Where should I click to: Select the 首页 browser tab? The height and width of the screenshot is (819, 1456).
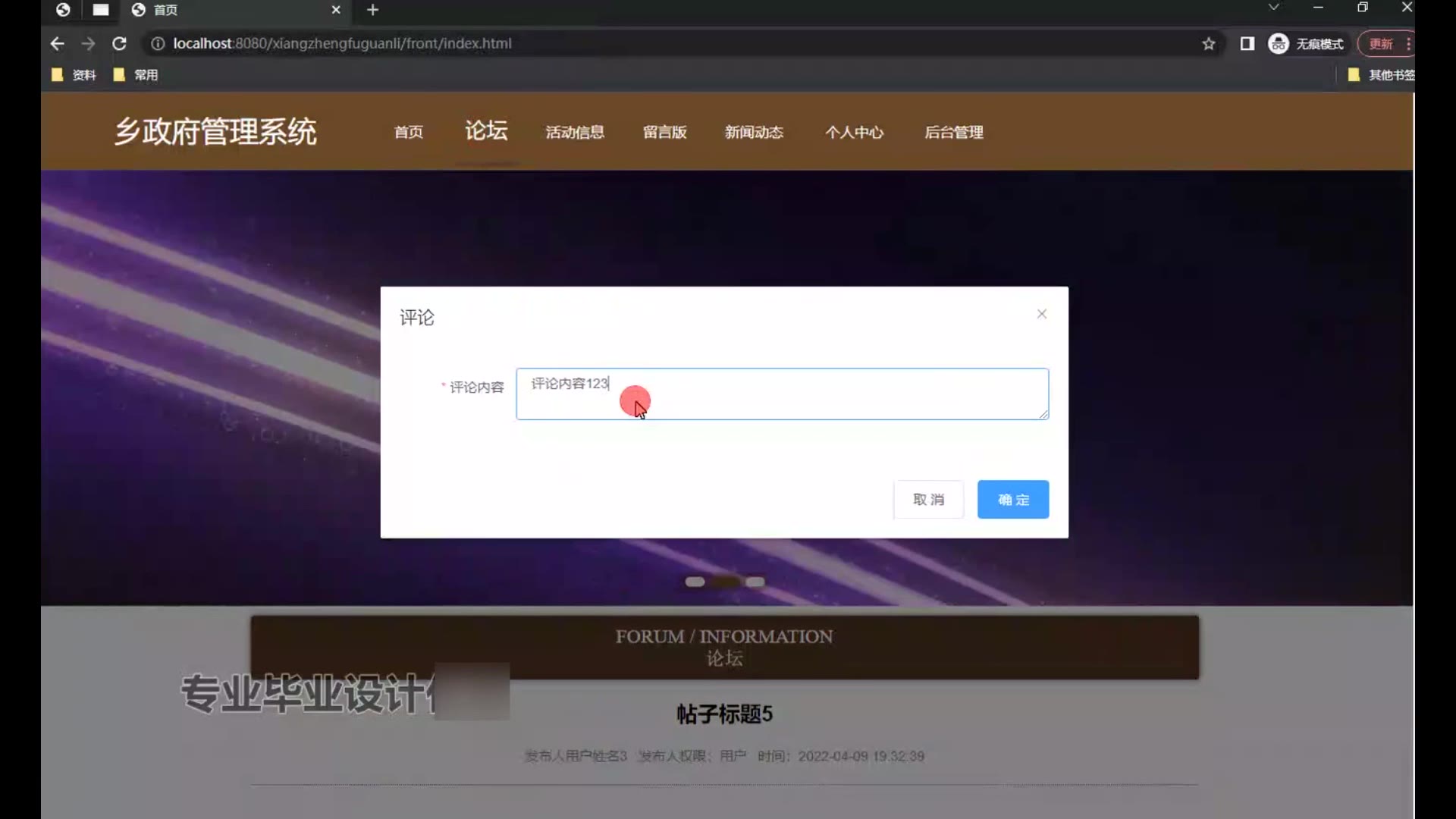pyautogui.click(x=227, y=10)
